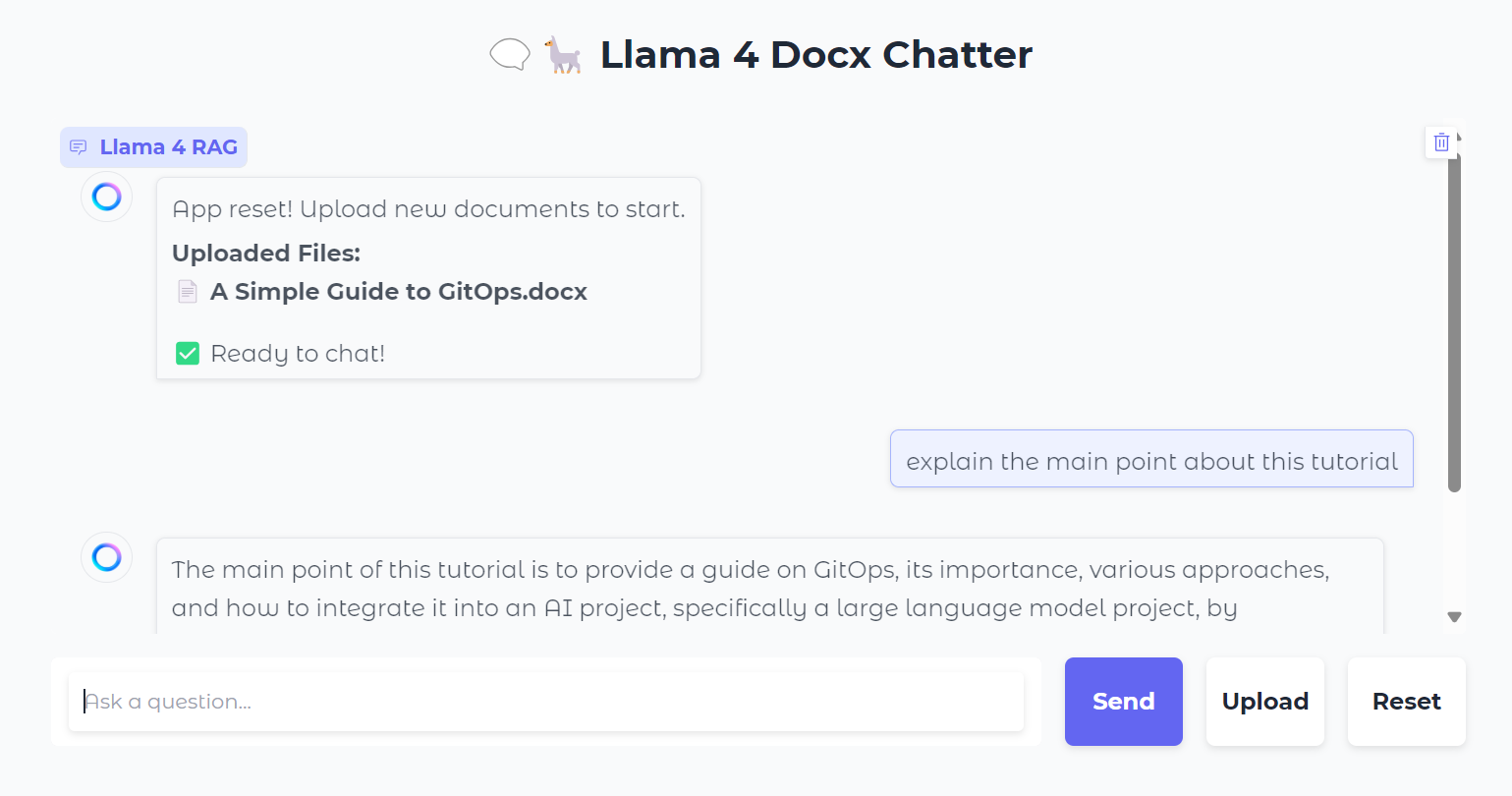Click the speech bubble emoji in title
Viewport: 1512px width, 796px height.
coord(510,55)
